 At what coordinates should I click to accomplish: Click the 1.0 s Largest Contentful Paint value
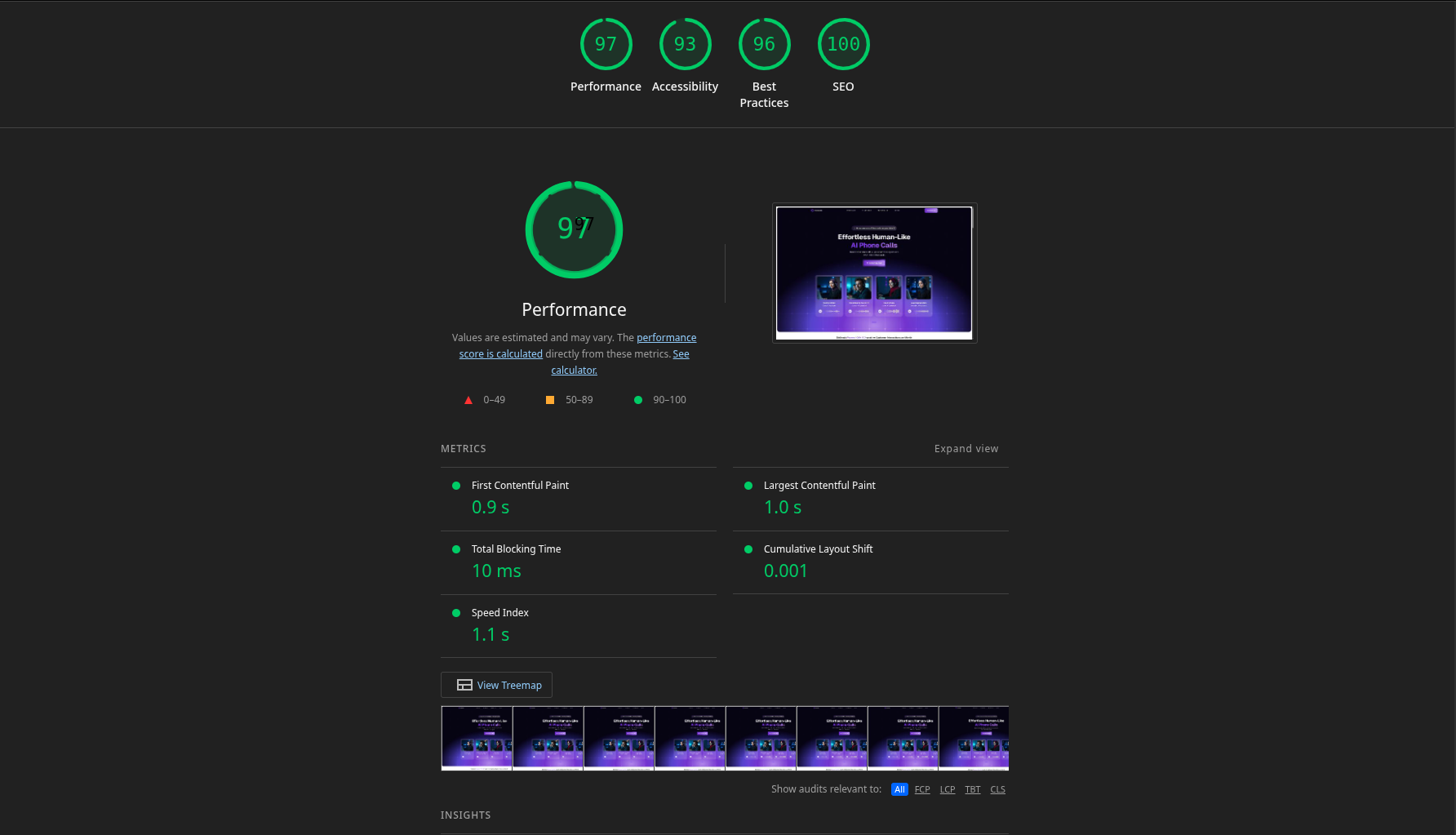click(x=783, y=508)
